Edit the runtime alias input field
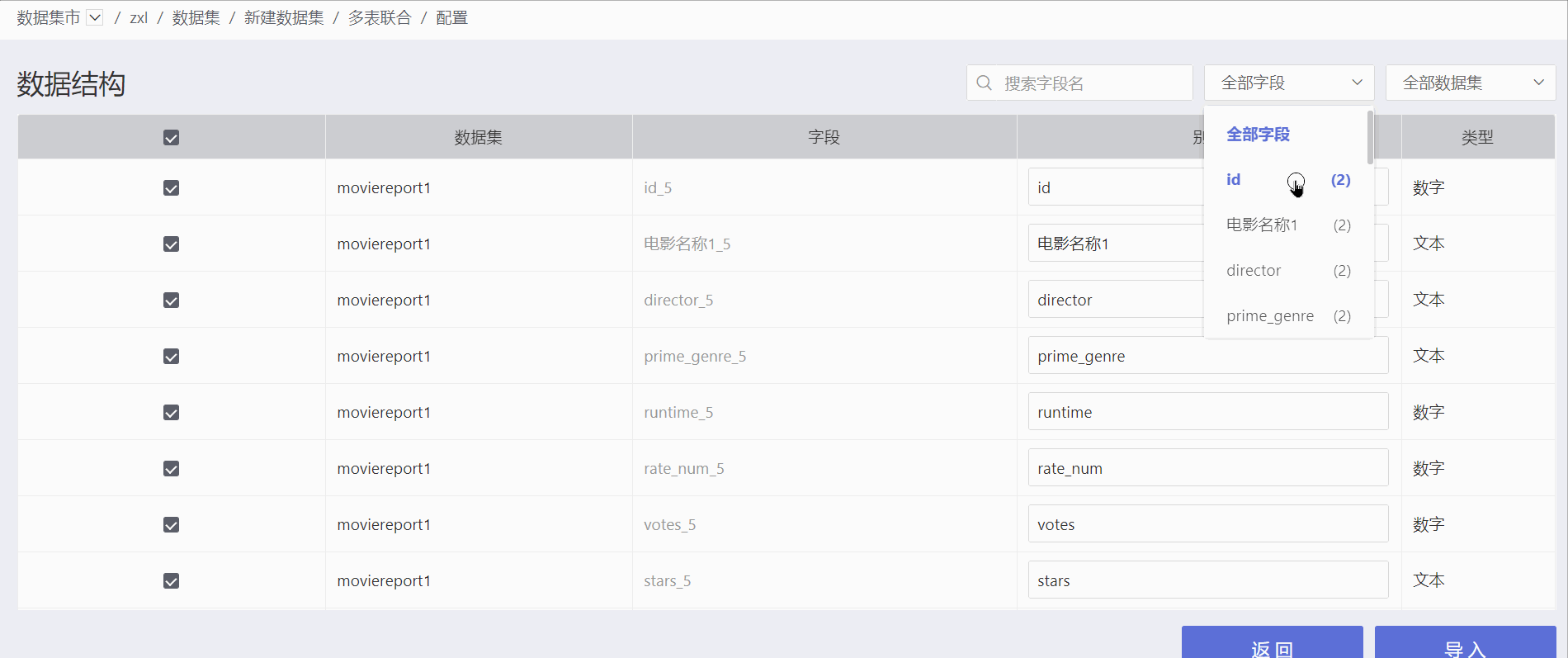The image size is (1568, 658). coord(1207,412)
